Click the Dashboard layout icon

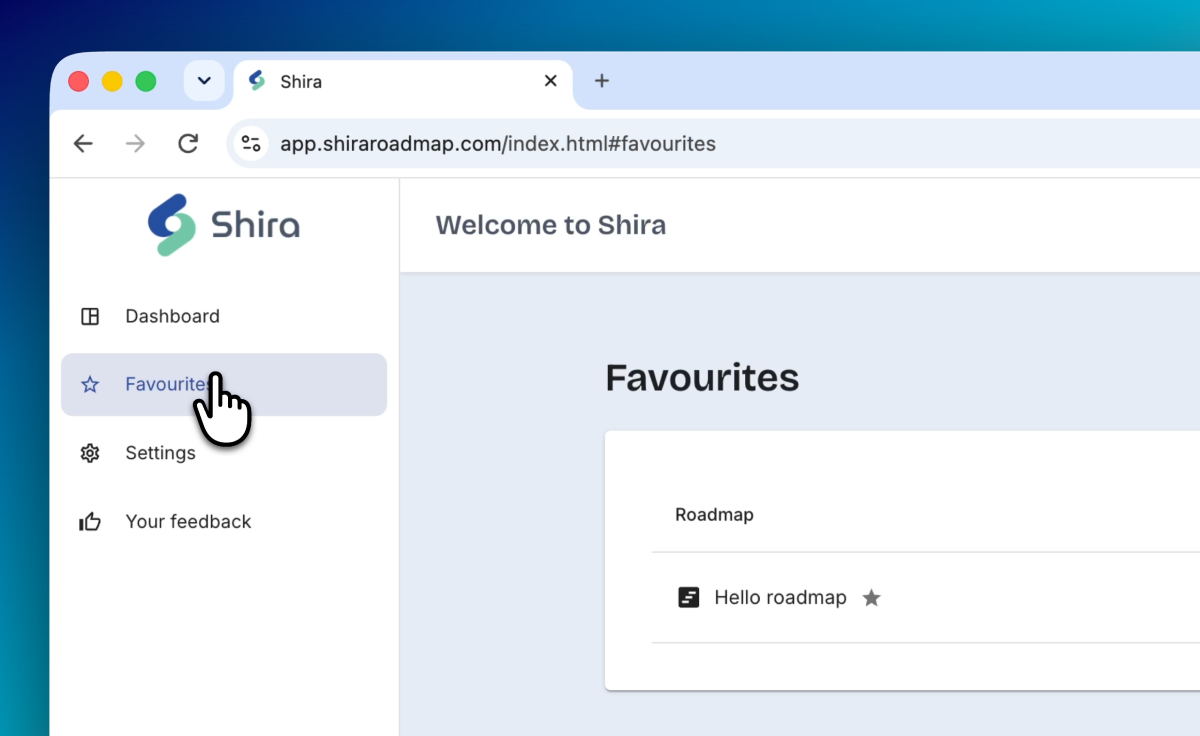tap(90, 317)
